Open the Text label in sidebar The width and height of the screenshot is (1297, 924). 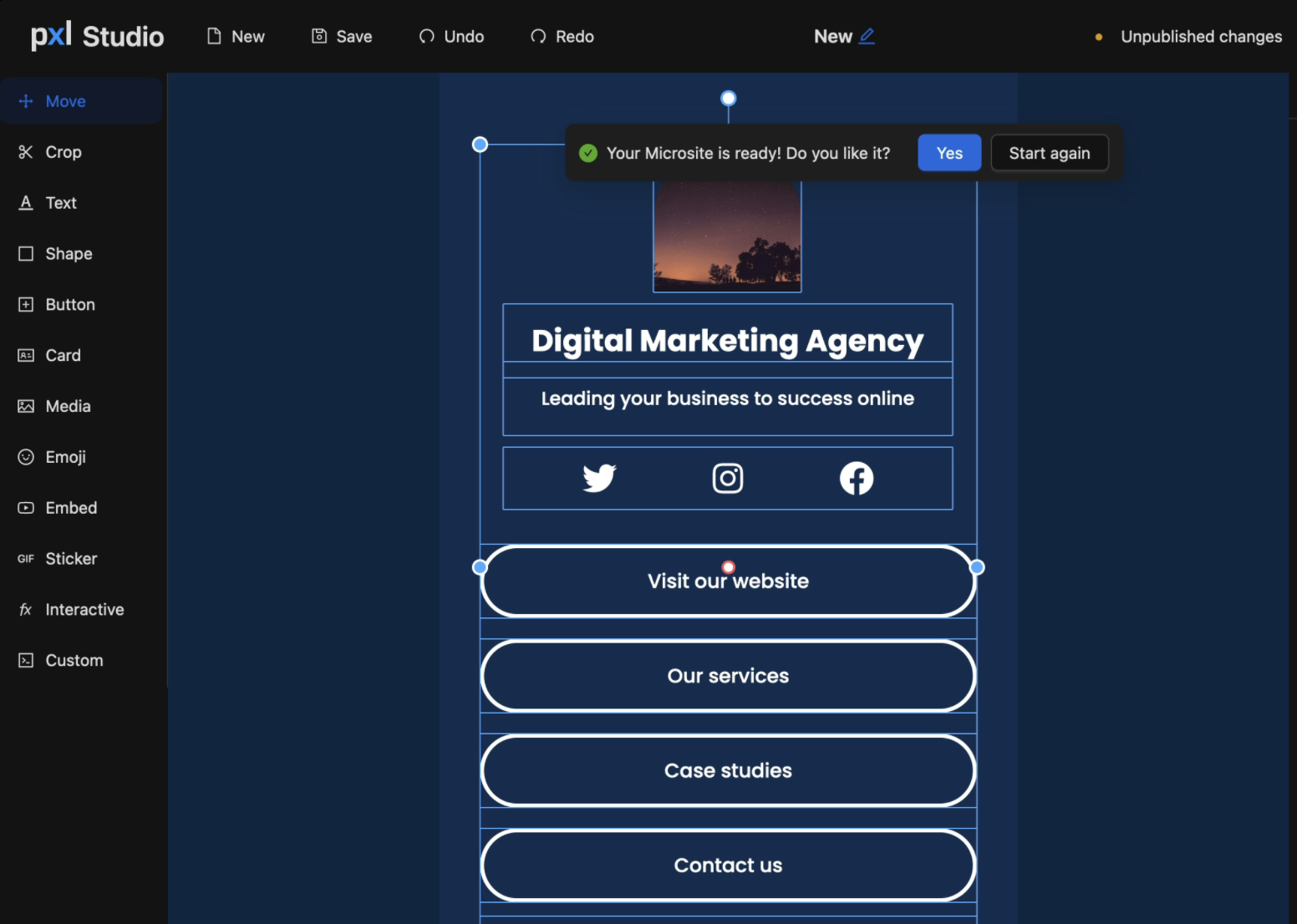point(61,203)
